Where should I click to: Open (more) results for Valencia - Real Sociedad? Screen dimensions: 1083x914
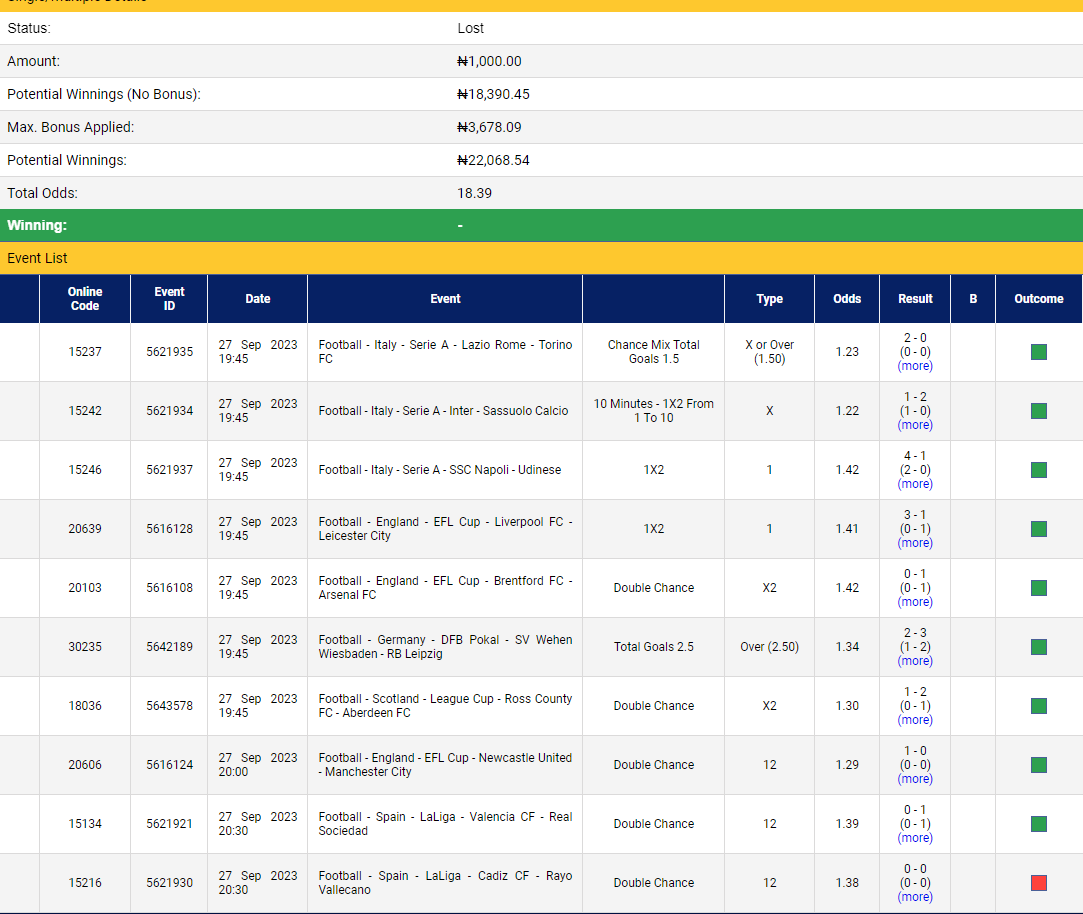pyautogui.click(x=915, y=838)
